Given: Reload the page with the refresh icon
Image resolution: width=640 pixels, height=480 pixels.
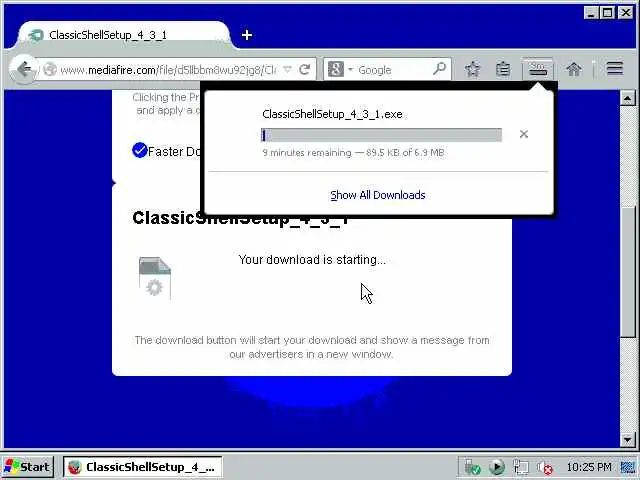Looking at the screenshot, I should coord(304,70).
